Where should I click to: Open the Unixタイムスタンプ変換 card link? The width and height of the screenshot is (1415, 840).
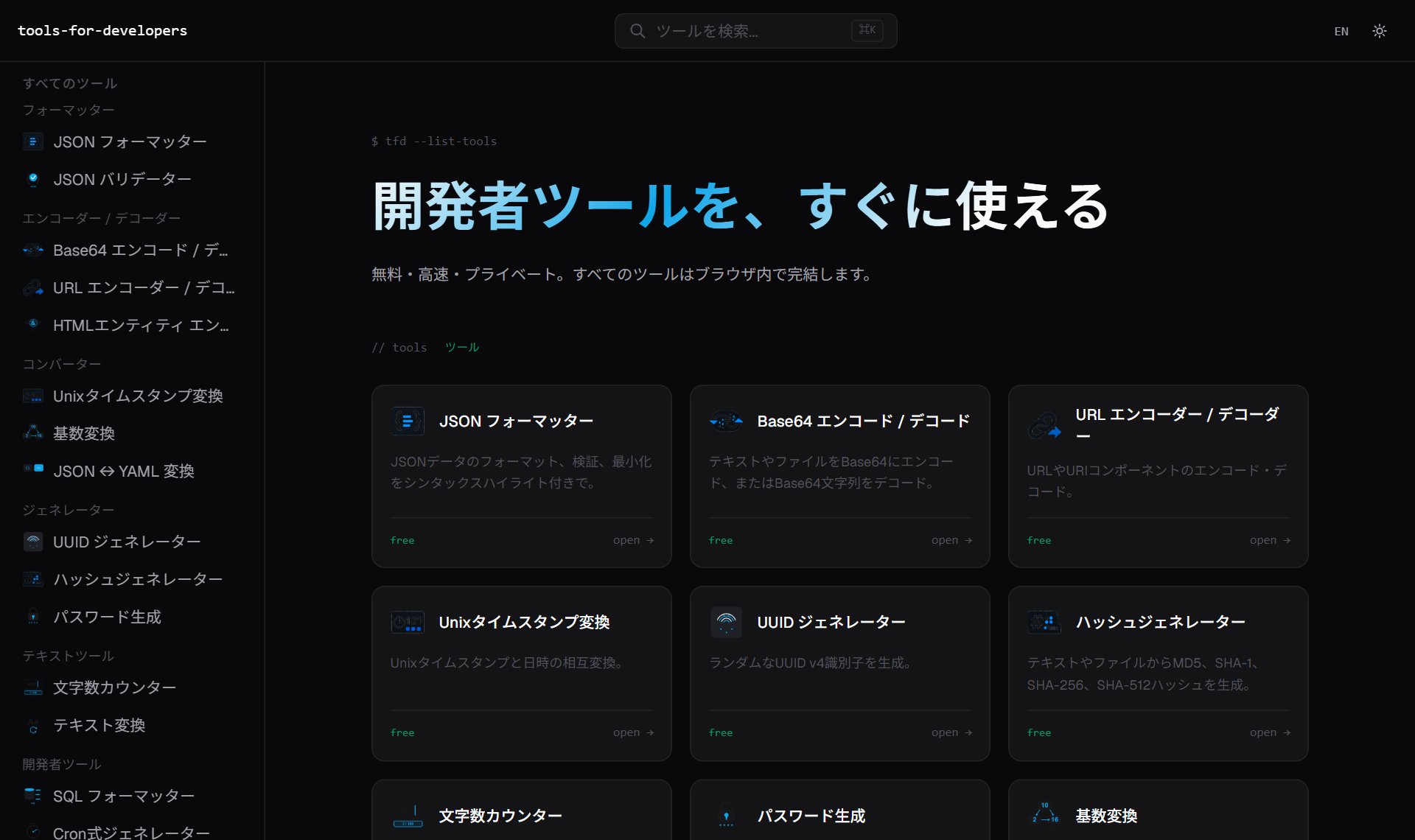[x=633, y=732]
